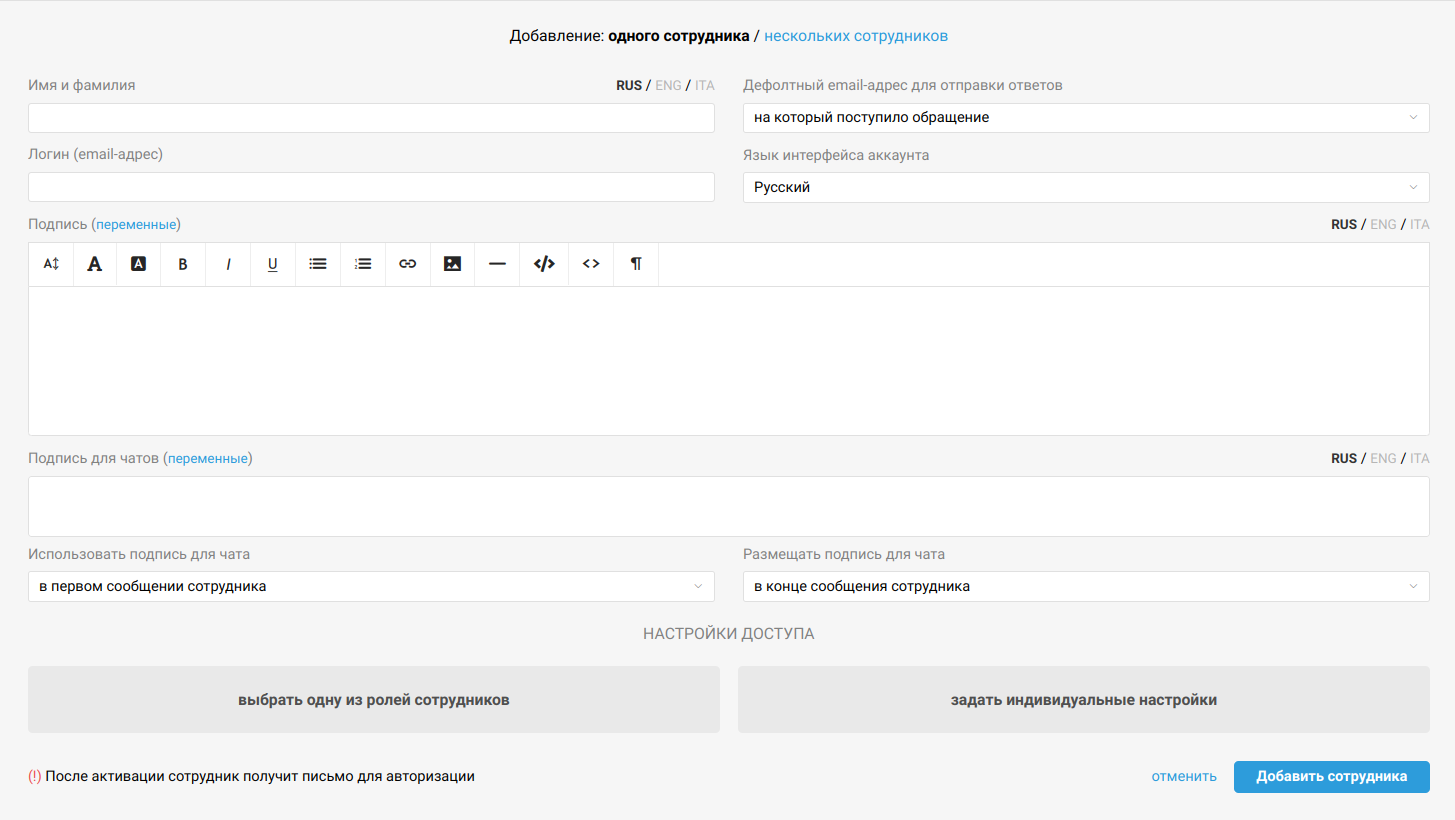Expand the account interface language dropdown
This screenshot has height=820, width=1455.
pyautogui.click(x=1085, y=187)
